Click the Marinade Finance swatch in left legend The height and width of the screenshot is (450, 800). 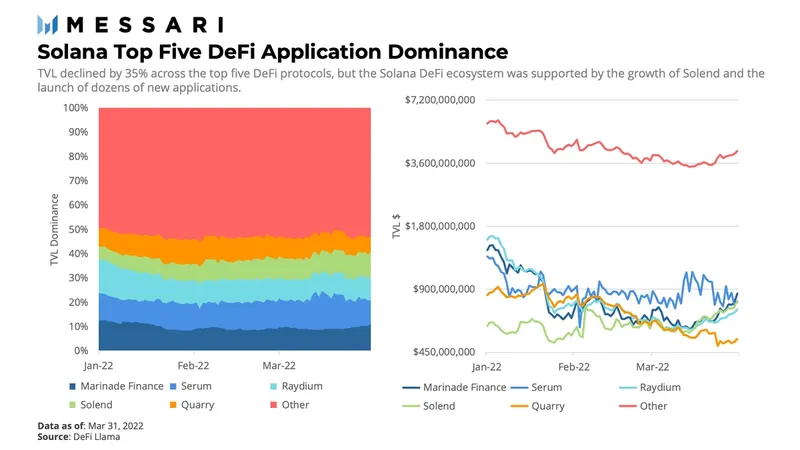coord(72,387)
